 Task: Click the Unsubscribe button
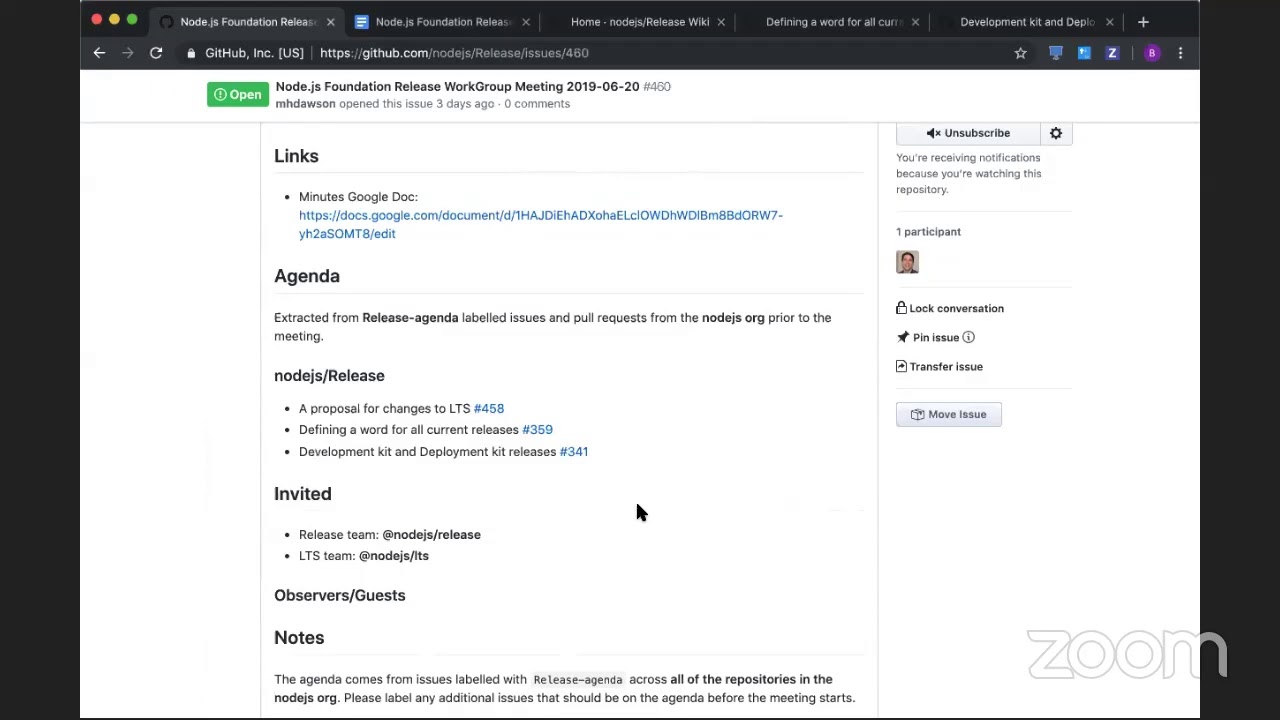(x=968, y=133)
